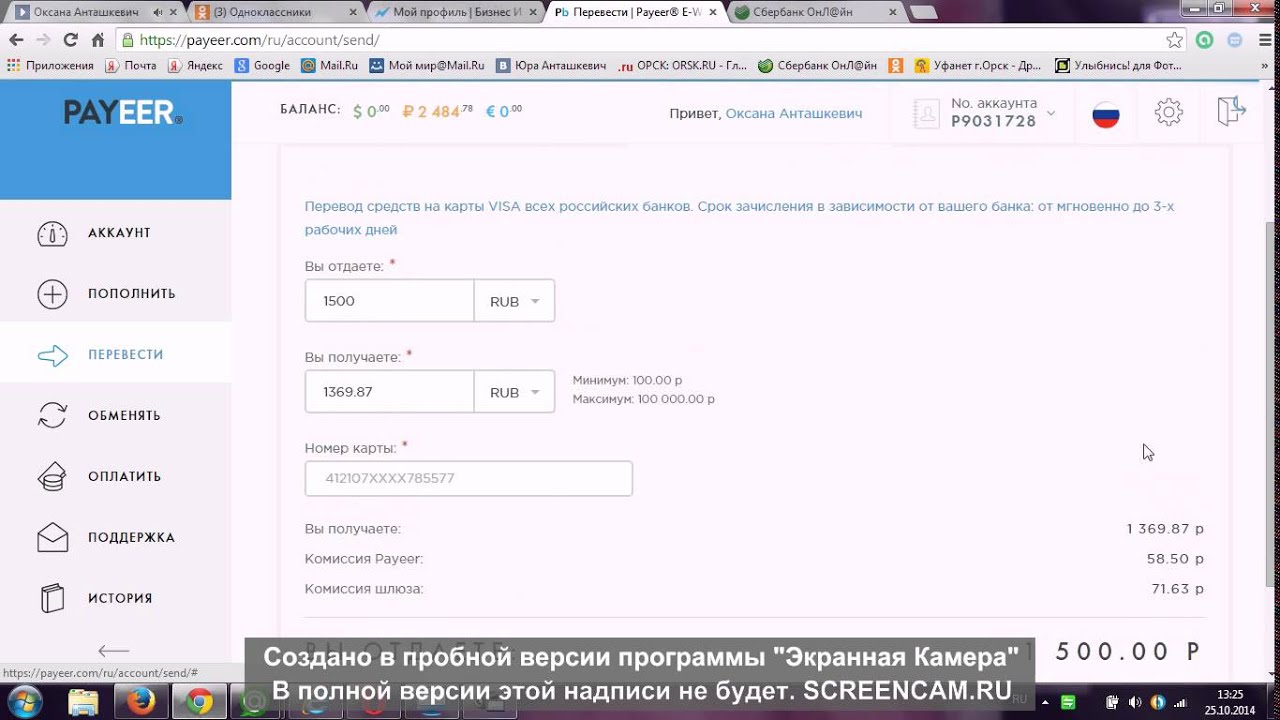1280x720 pixels.
Task: Open Windows Start button
Action: pyautogui.click(x=26, y=701)
